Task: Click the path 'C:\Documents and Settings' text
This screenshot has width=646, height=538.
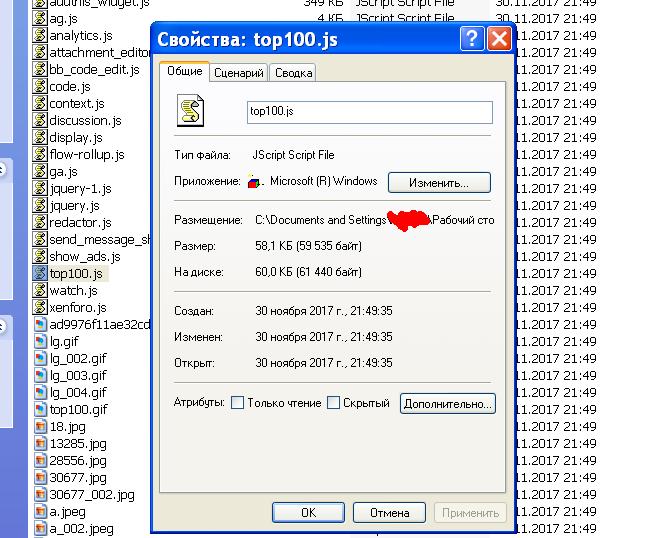Action: [321, 220]
